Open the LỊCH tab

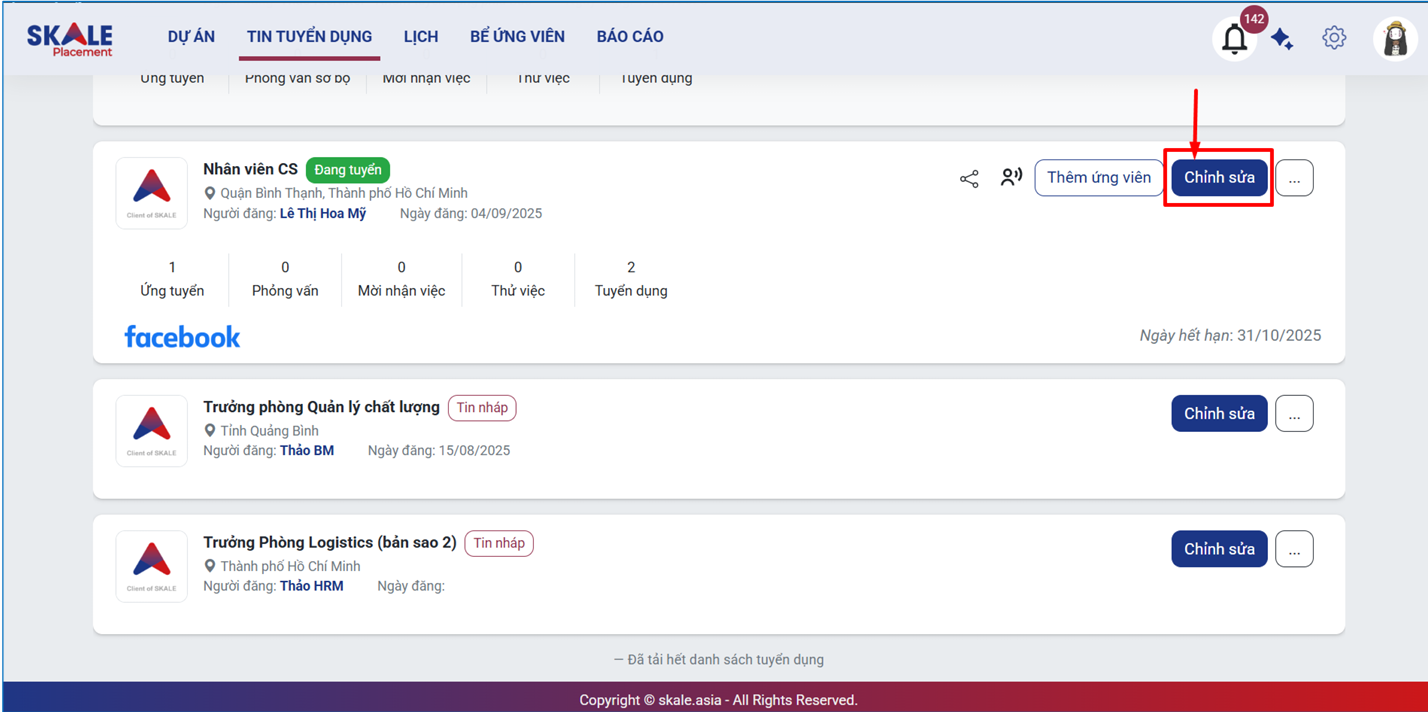421,37
